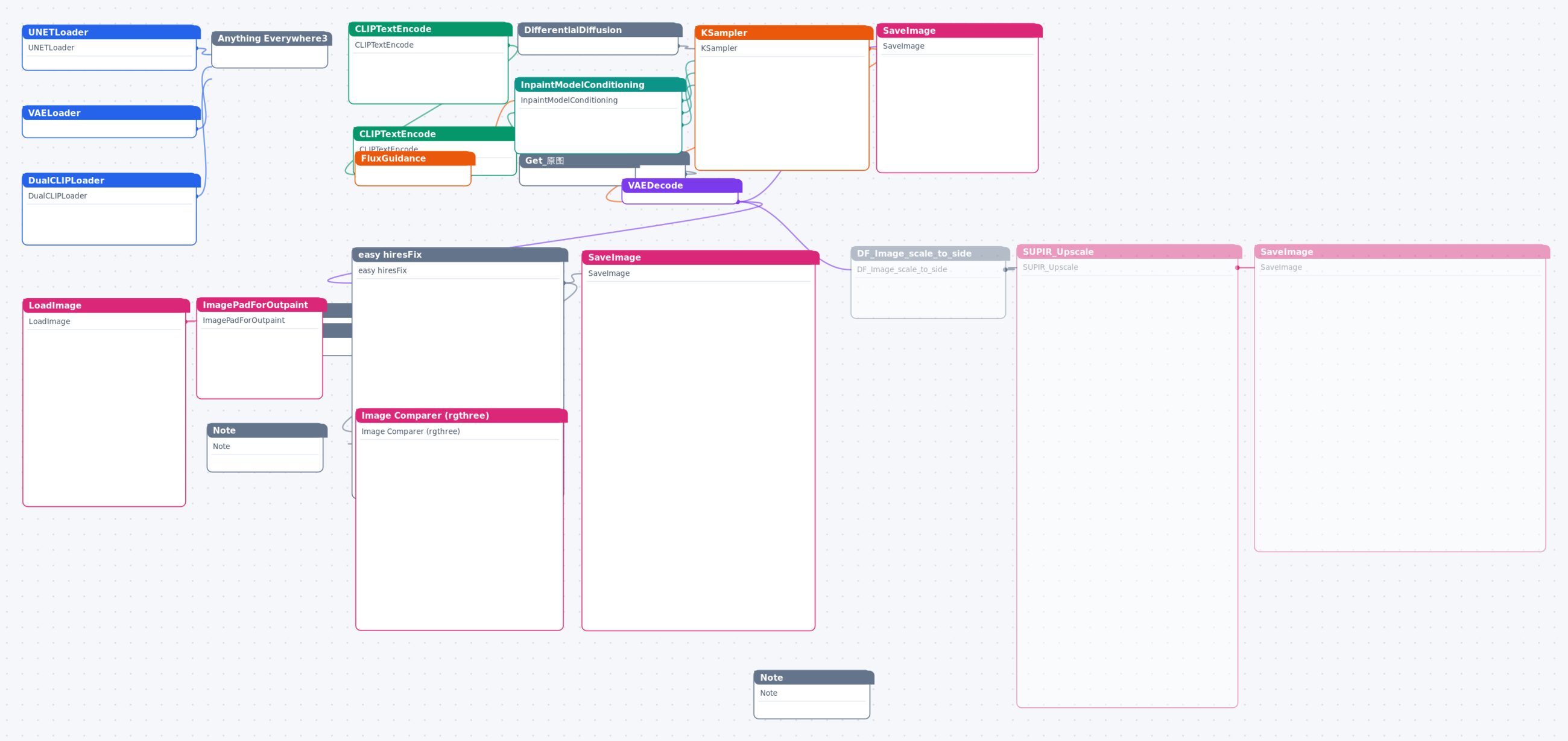The image size is (1568, 741).
Task: Click the output port dot on VAEDecode
Action: tap(738, 202)
